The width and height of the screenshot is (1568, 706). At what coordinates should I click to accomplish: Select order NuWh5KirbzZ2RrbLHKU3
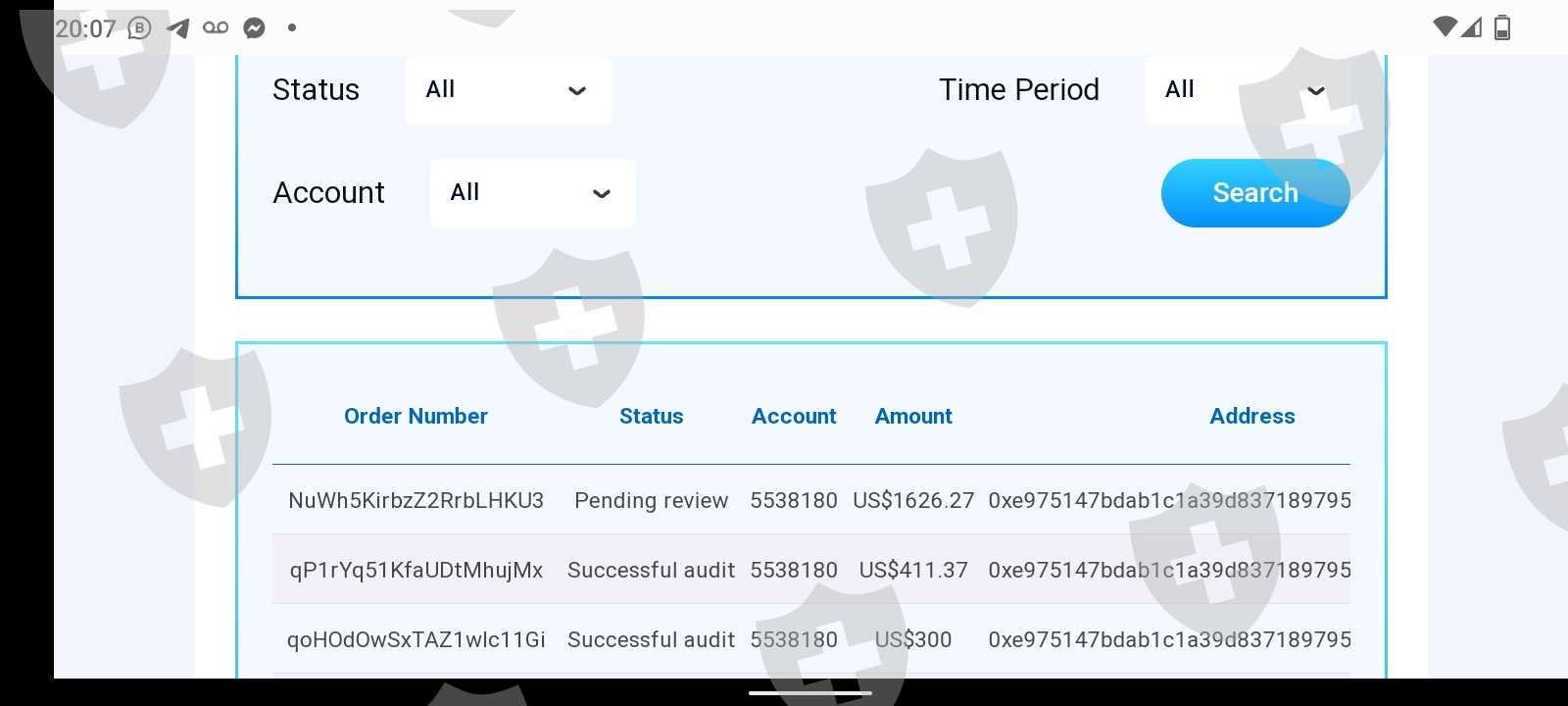[x=416, y=500]
